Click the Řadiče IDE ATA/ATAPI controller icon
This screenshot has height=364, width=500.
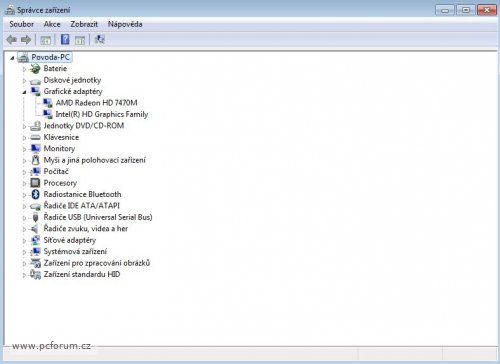(x=35, y=206)
